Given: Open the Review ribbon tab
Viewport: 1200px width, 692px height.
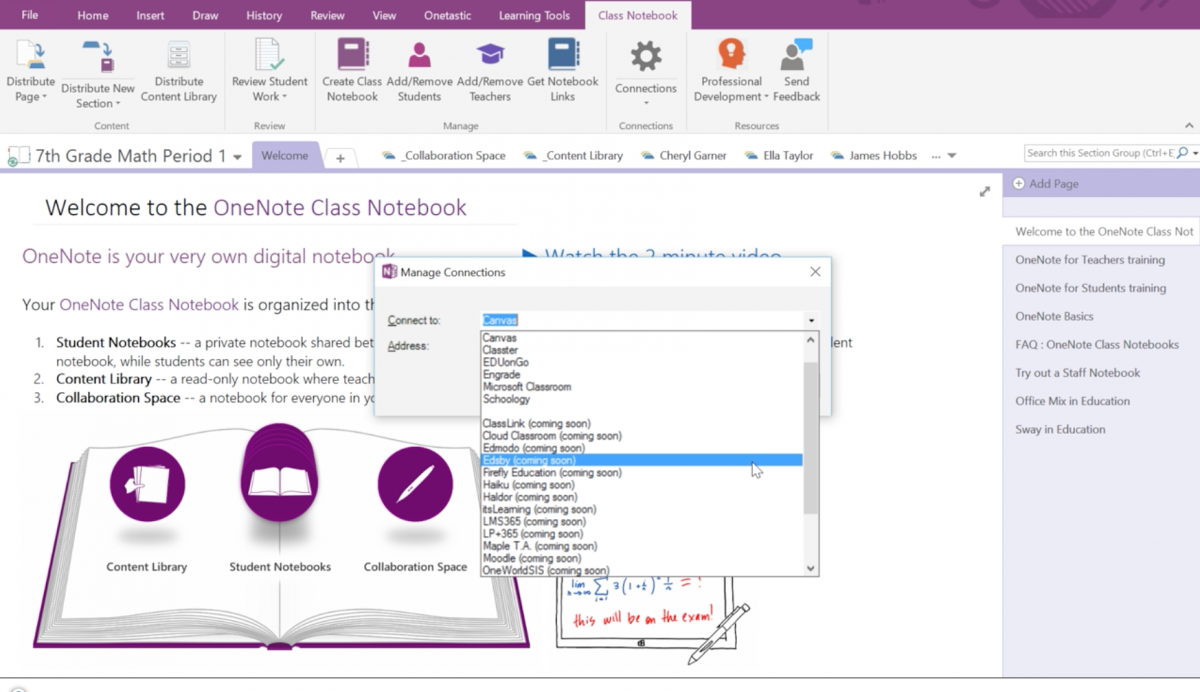Looking at the screenshot, I should click(327, 15).
